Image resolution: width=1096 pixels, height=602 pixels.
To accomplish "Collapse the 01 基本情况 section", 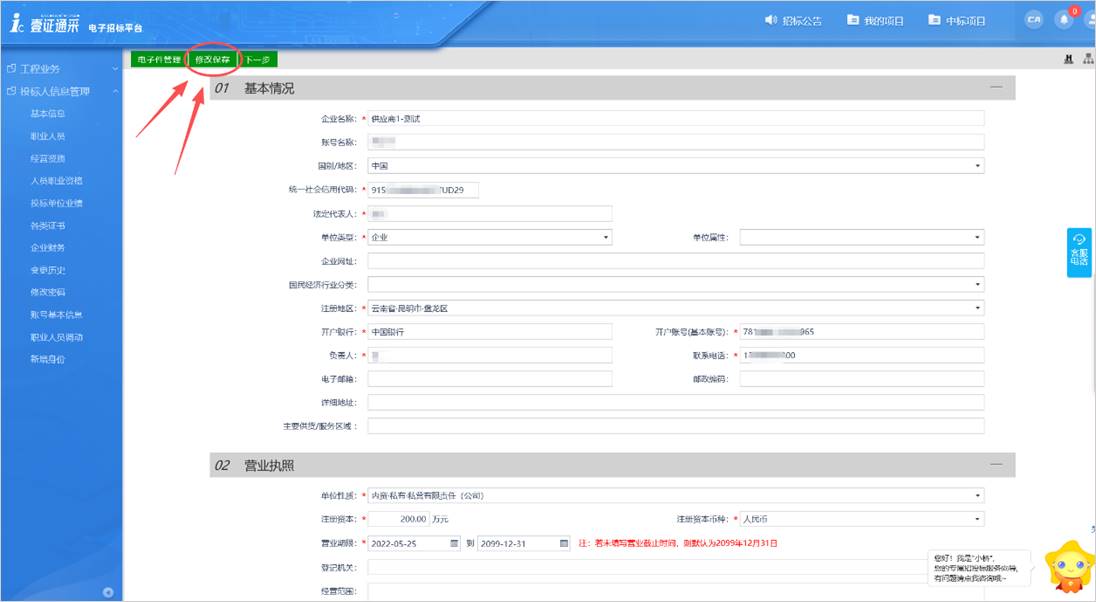I will point(995,88).
